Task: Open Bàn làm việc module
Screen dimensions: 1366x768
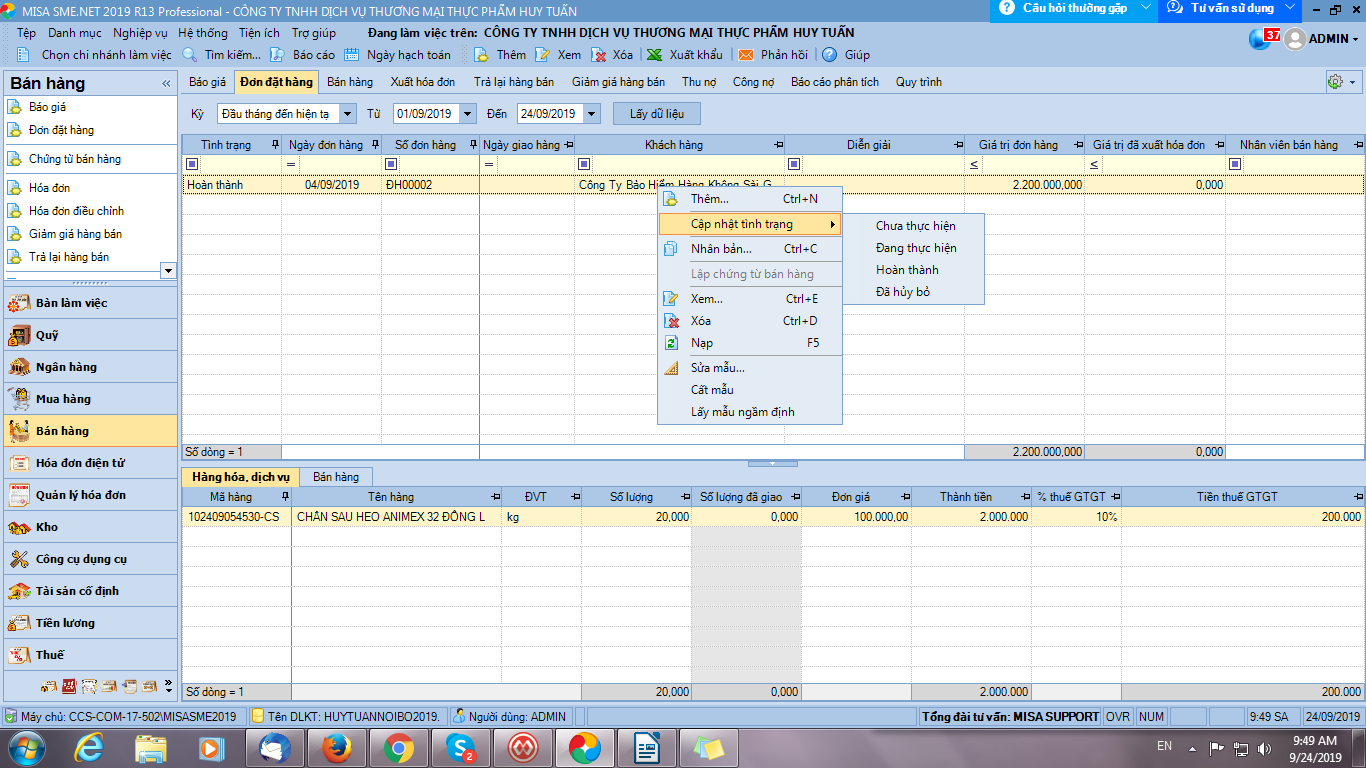Action: [x=90, y=303]
